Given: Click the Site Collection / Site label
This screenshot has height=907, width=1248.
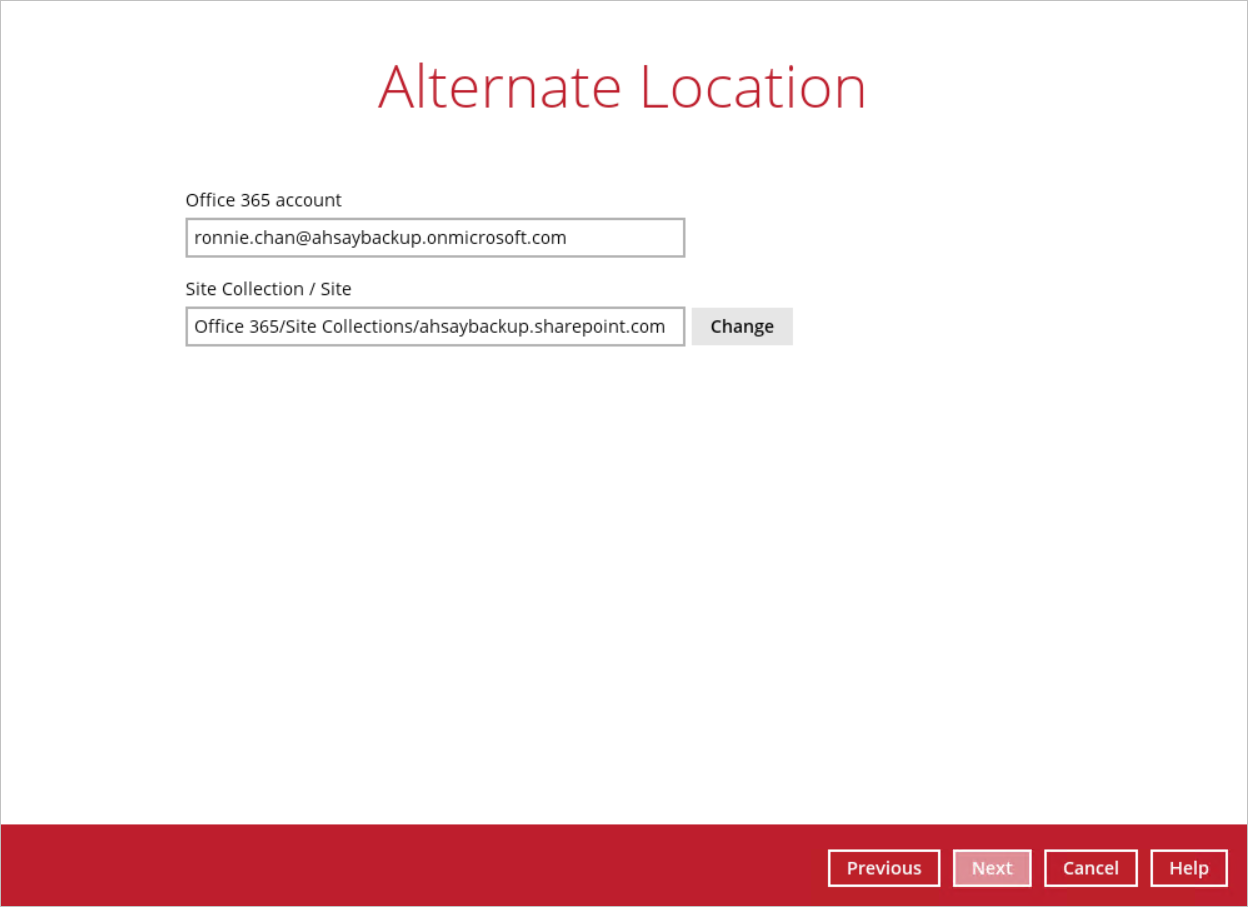Looking at the screenshot, I should [x=269, y=289].
